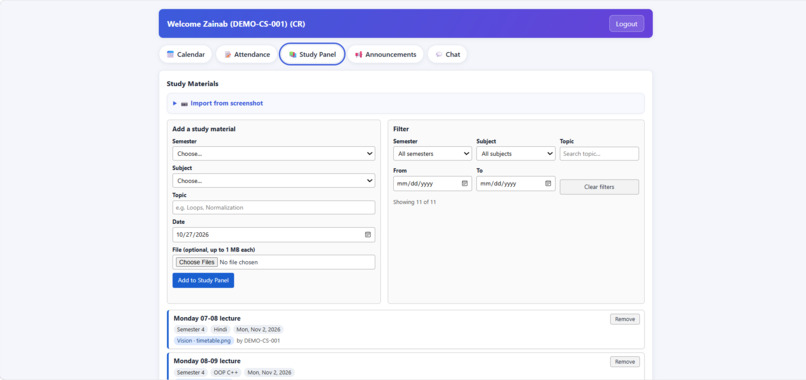This screenshot has width=806, height=380.
Task: Click the Choose Files button
Action: click(196, 262)
